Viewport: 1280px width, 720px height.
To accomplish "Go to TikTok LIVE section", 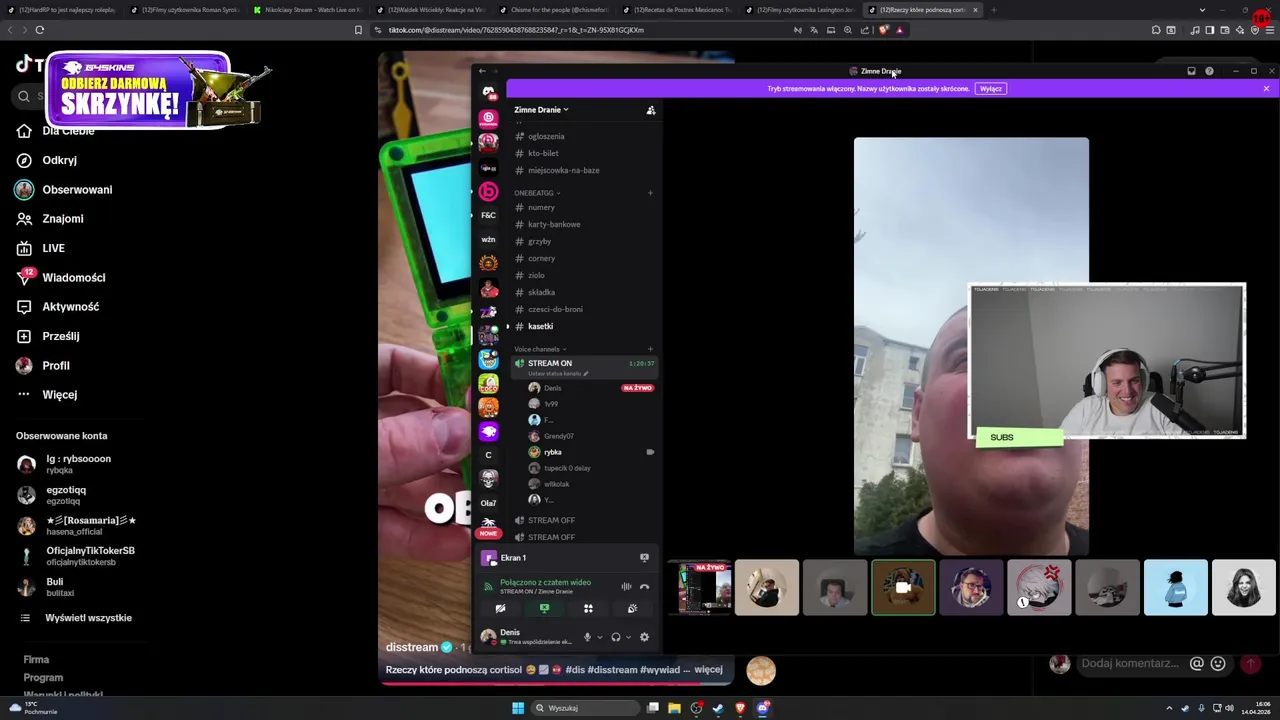I will (53, 248).
